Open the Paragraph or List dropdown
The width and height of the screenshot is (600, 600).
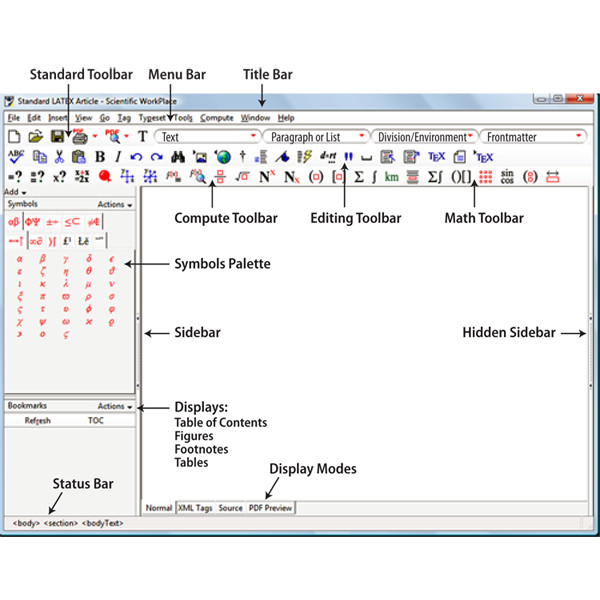[x=315, y=136]
